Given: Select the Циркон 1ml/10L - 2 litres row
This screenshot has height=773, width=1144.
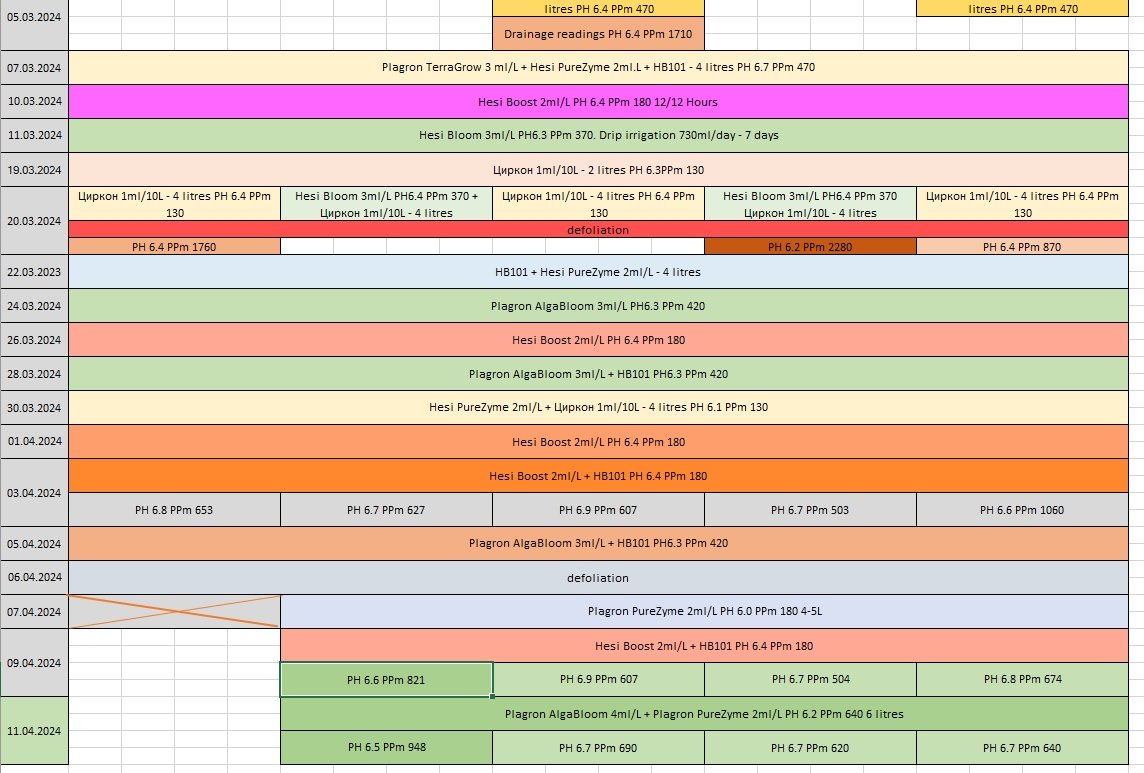Looking at the screenshot, I should point(598,170).
